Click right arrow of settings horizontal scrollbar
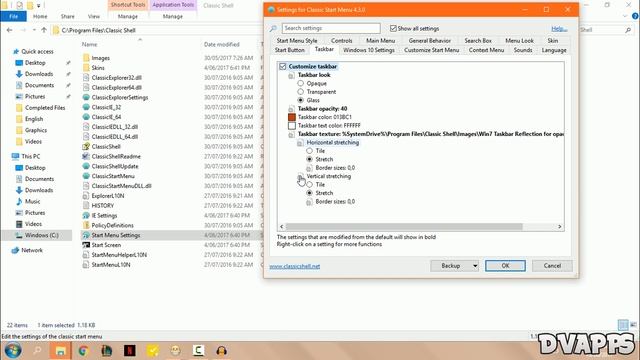 coord(560,227)
